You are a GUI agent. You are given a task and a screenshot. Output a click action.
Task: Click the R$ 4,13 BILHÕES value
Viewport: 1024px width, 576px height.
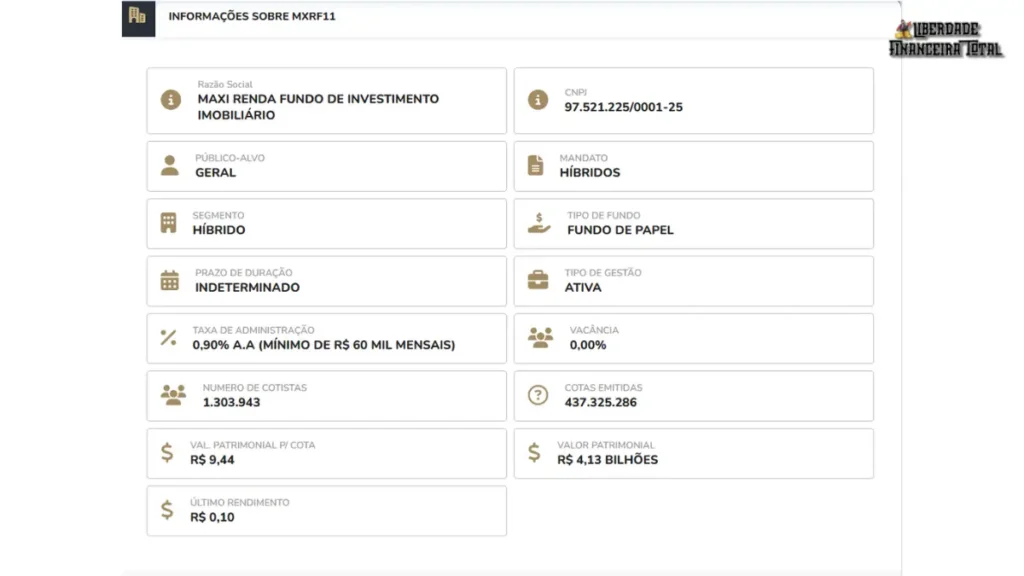[607, 460]
